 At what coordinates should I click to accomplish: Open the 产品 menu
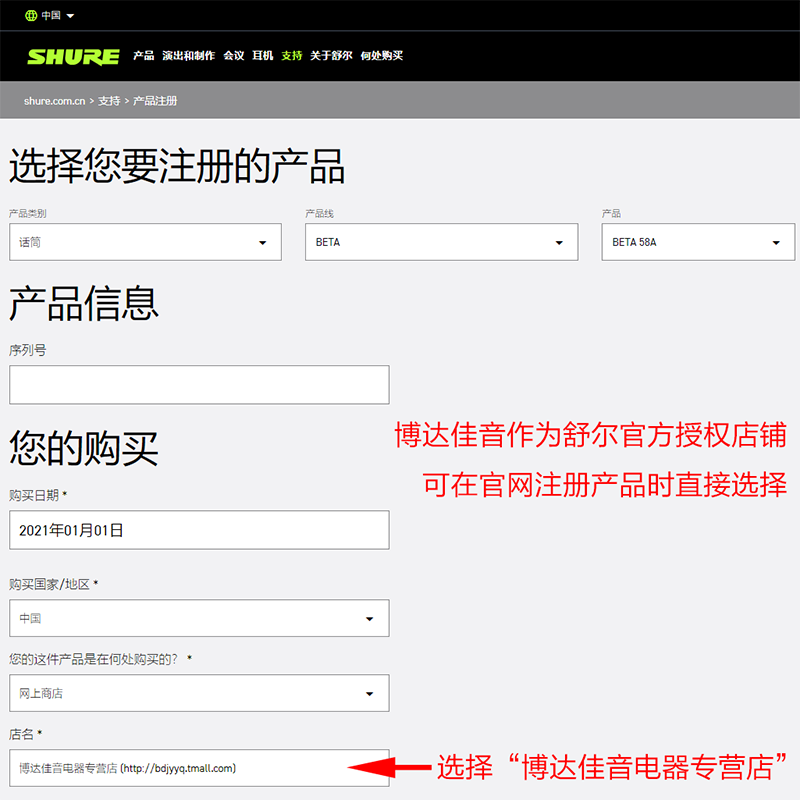tap(143, 56)
